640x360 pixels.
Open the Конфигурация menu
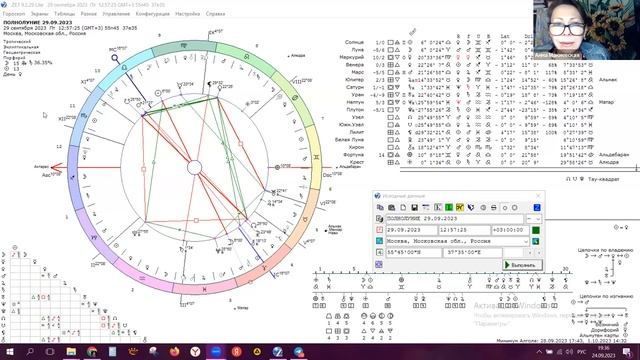pyautogui.click(x=153, y=14)
